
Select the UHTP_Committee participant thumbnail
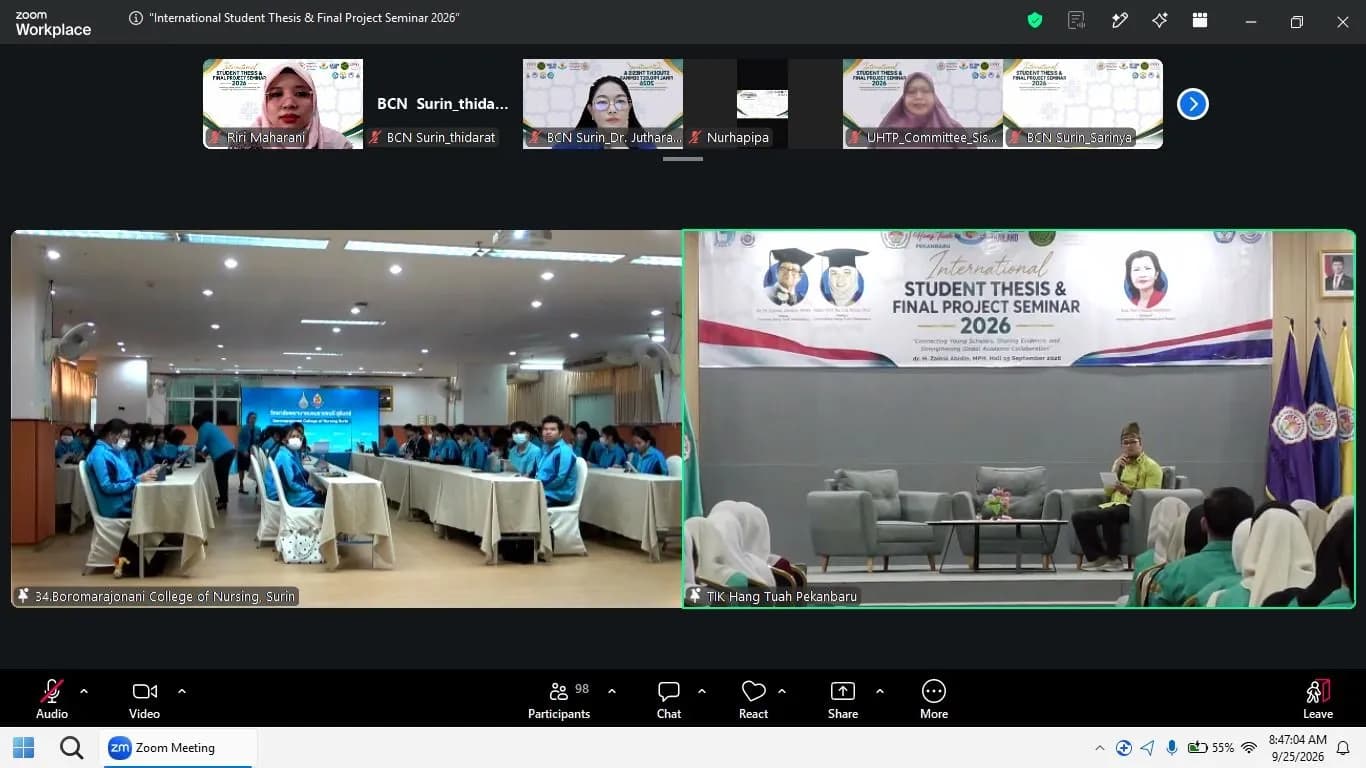click(923, 104)
